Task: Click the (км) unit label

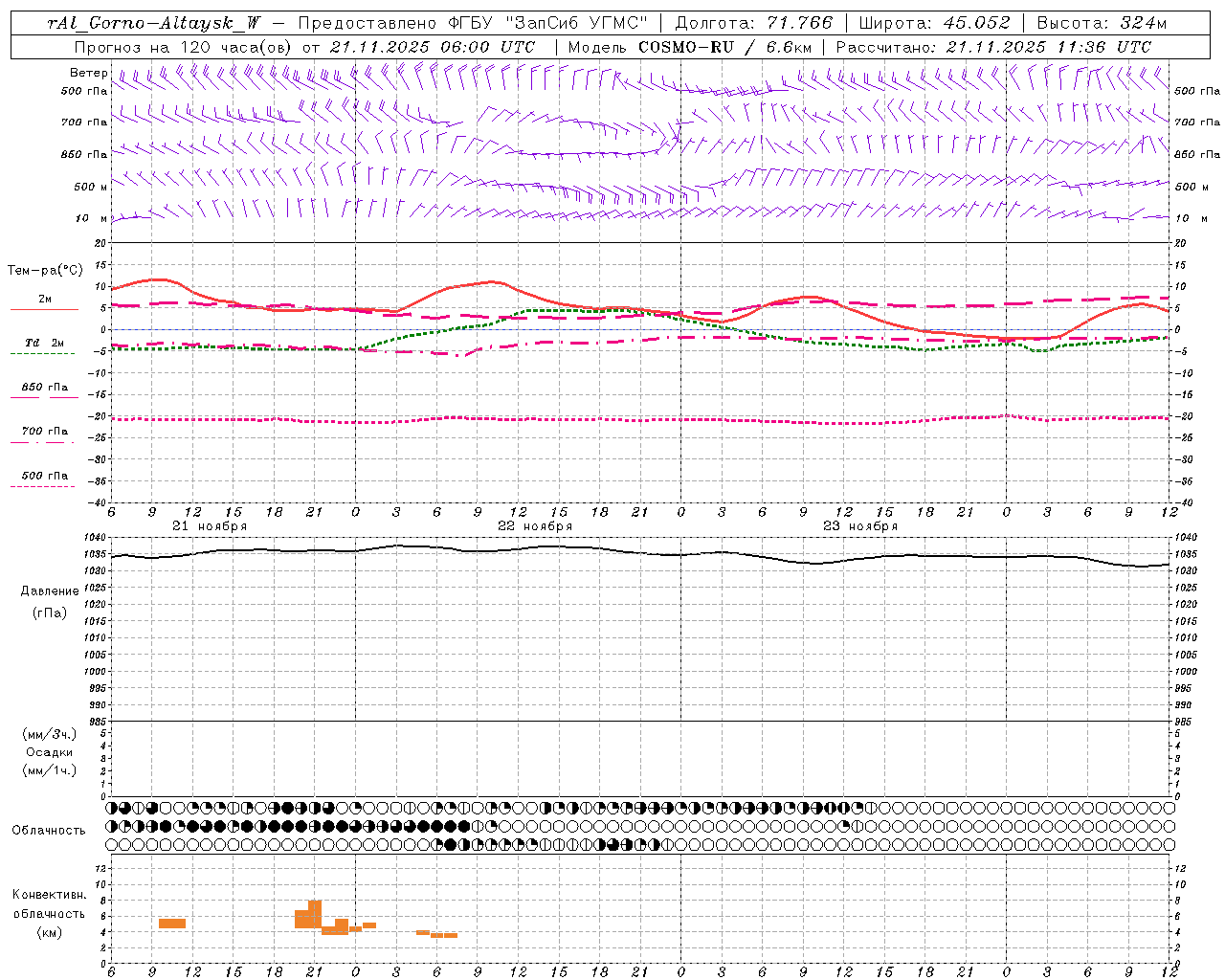Action: [49, 932]
